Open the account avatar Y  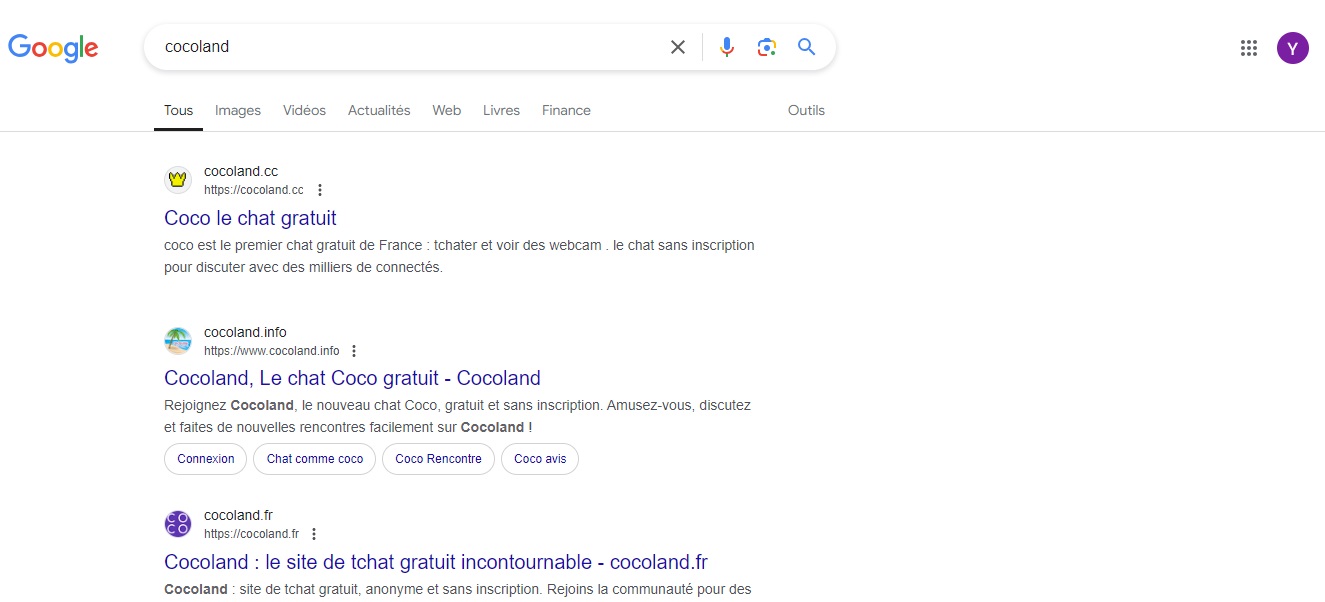(1292, 47)
